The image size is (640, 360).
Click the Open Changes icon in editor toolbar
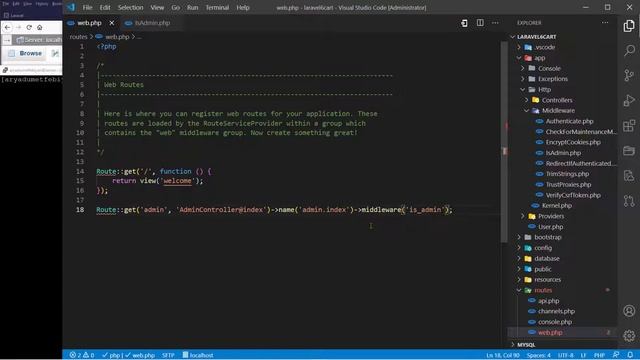click(464, 23)
